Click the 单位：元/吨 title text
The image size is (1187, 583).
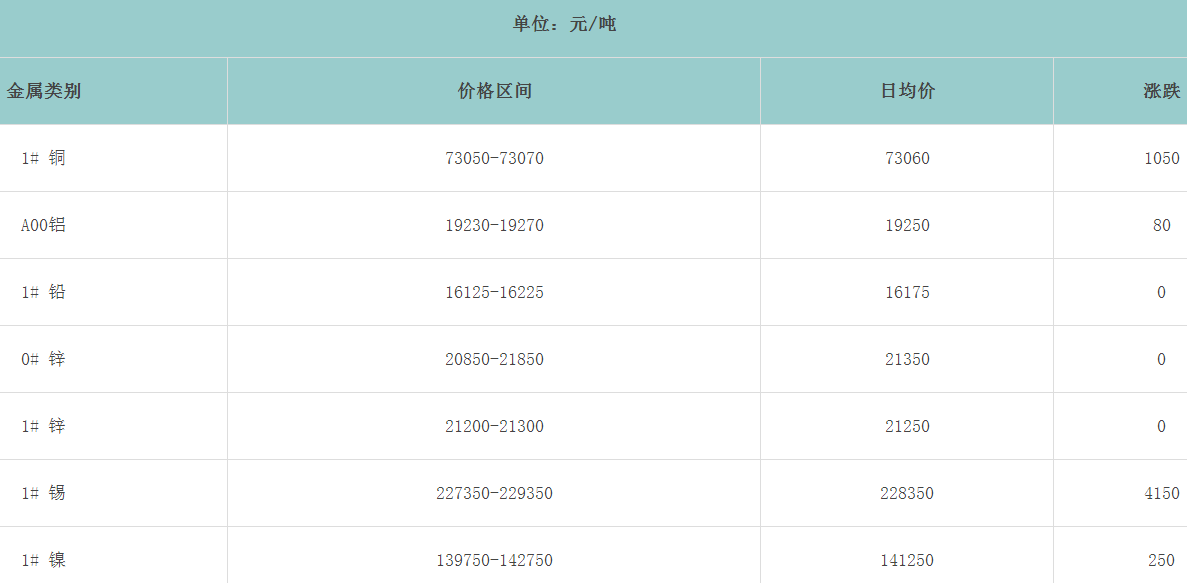(565, 24)
